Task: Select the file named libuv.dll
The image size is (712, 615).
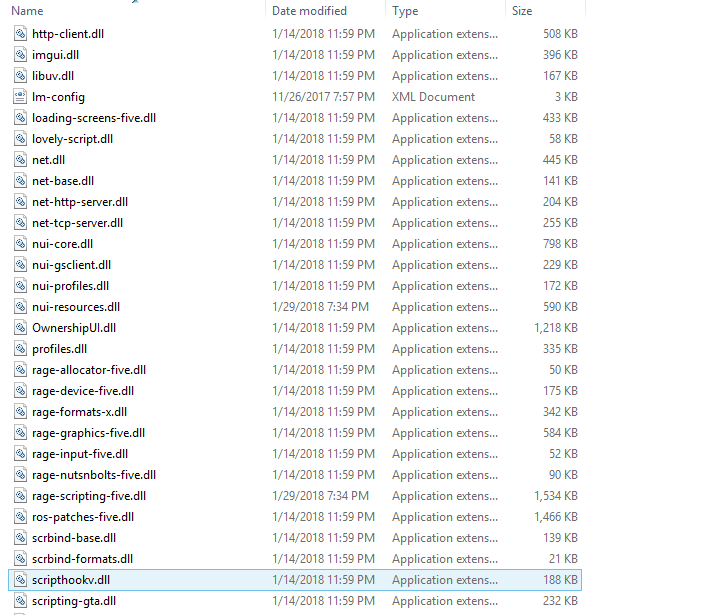Action: (x=53, y=76)
